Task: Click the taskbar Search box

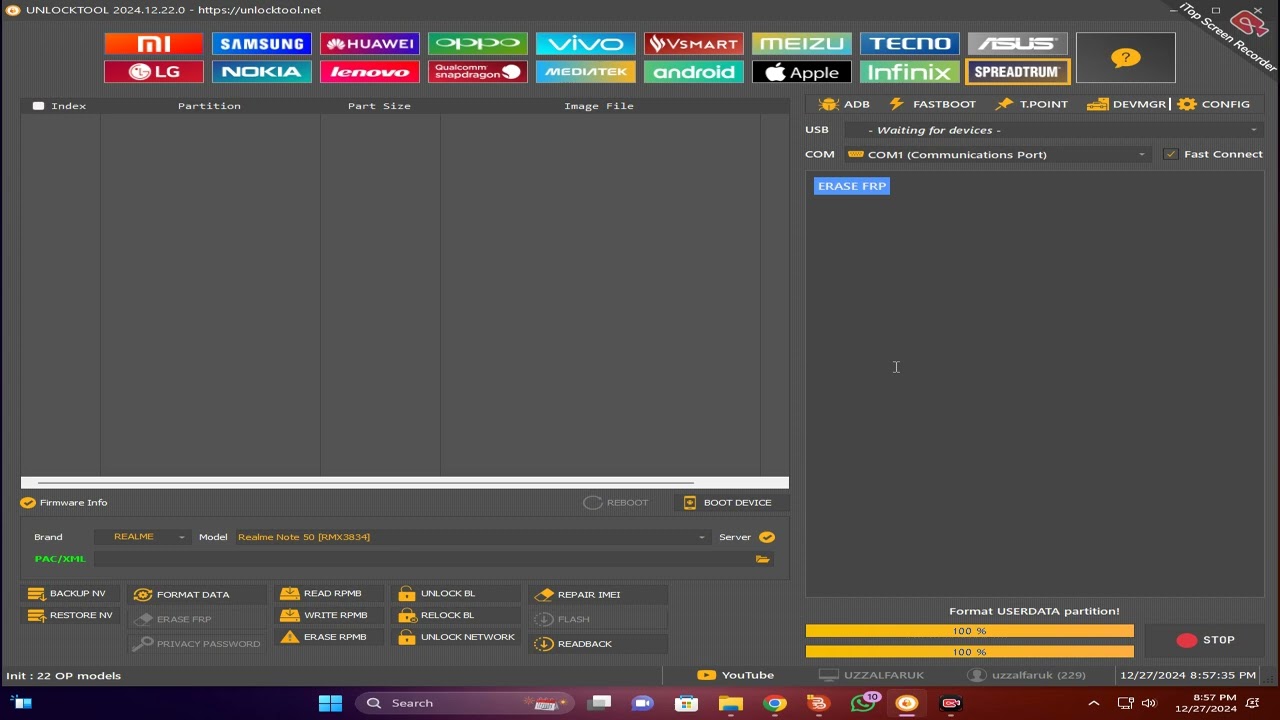Action: pos(465,703)
